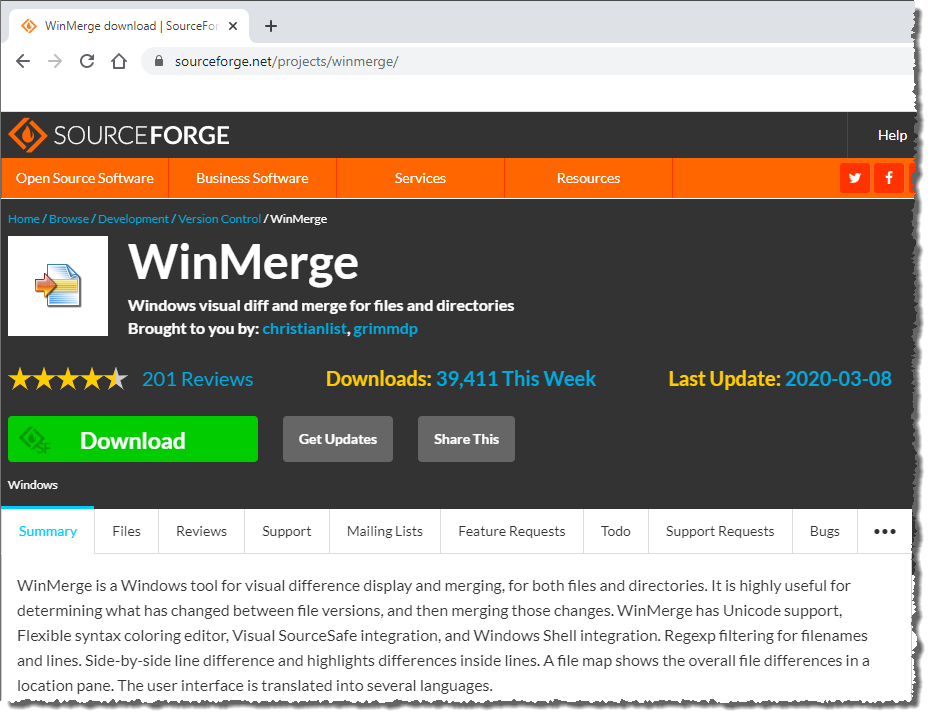Switch focus to the WinMerge download browser tab
933x720 pixels.
pyautogui.click(x=130, y=27)
